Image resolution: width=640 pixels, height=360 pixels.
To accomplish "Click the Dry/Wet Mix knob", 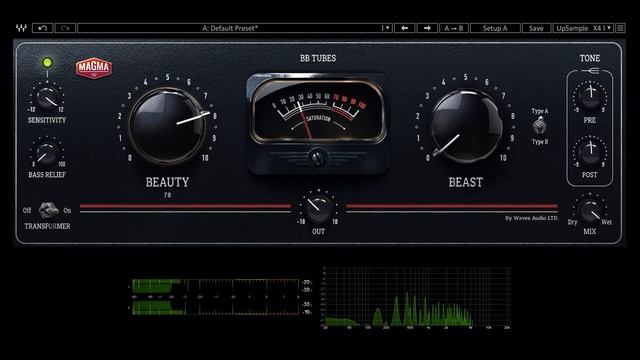I will (590, 210).
